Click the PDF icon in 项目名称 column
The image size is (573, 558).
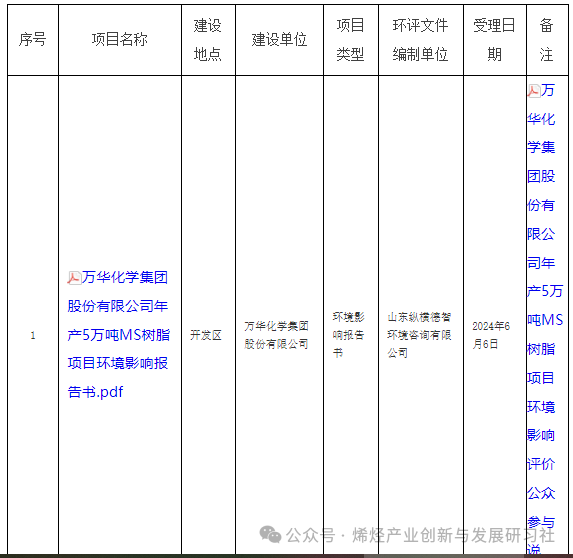click(74, 278)
